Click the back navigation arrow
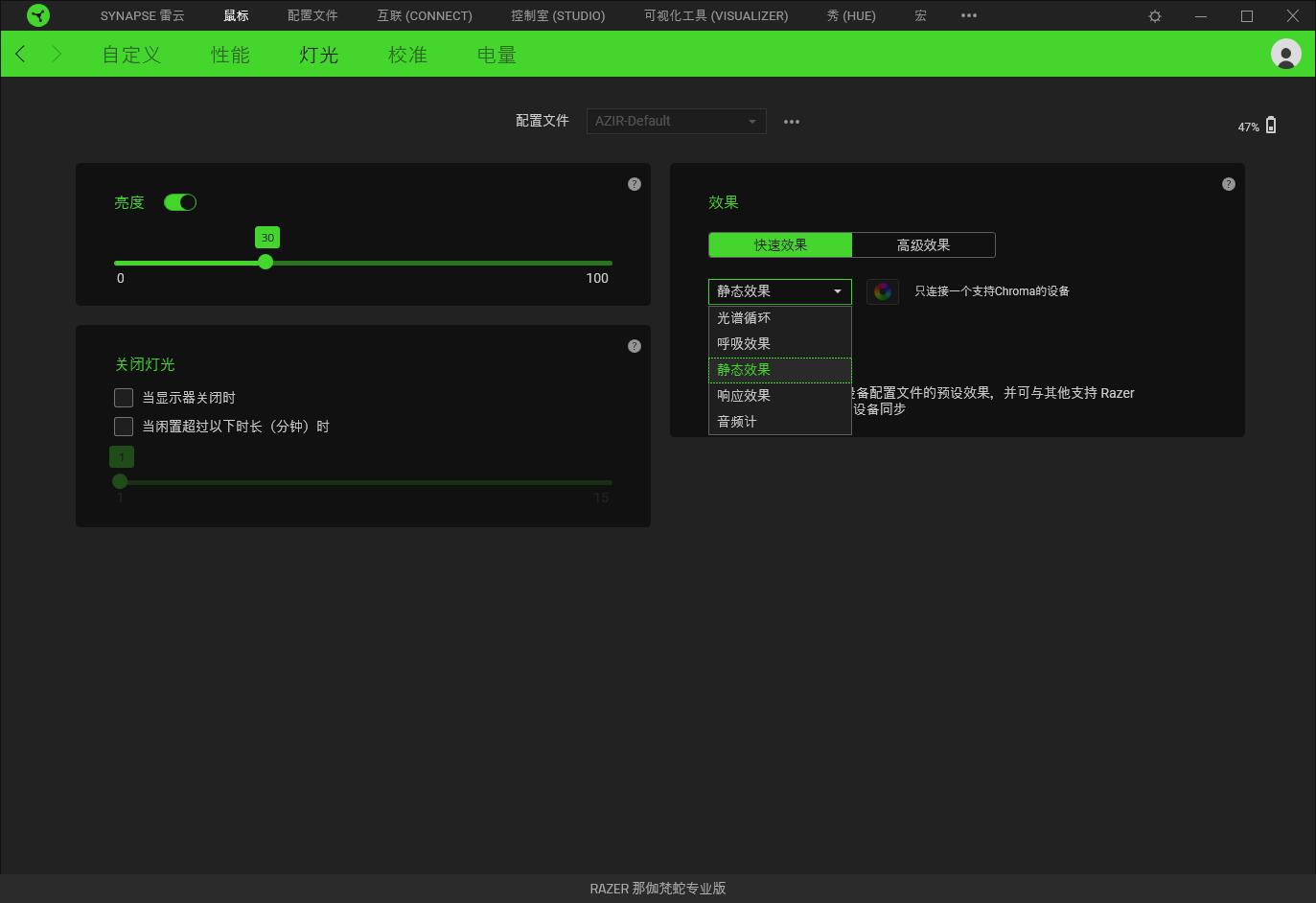Image resolution: width=1316 pixels, height=903 pixels. [21, 54]
